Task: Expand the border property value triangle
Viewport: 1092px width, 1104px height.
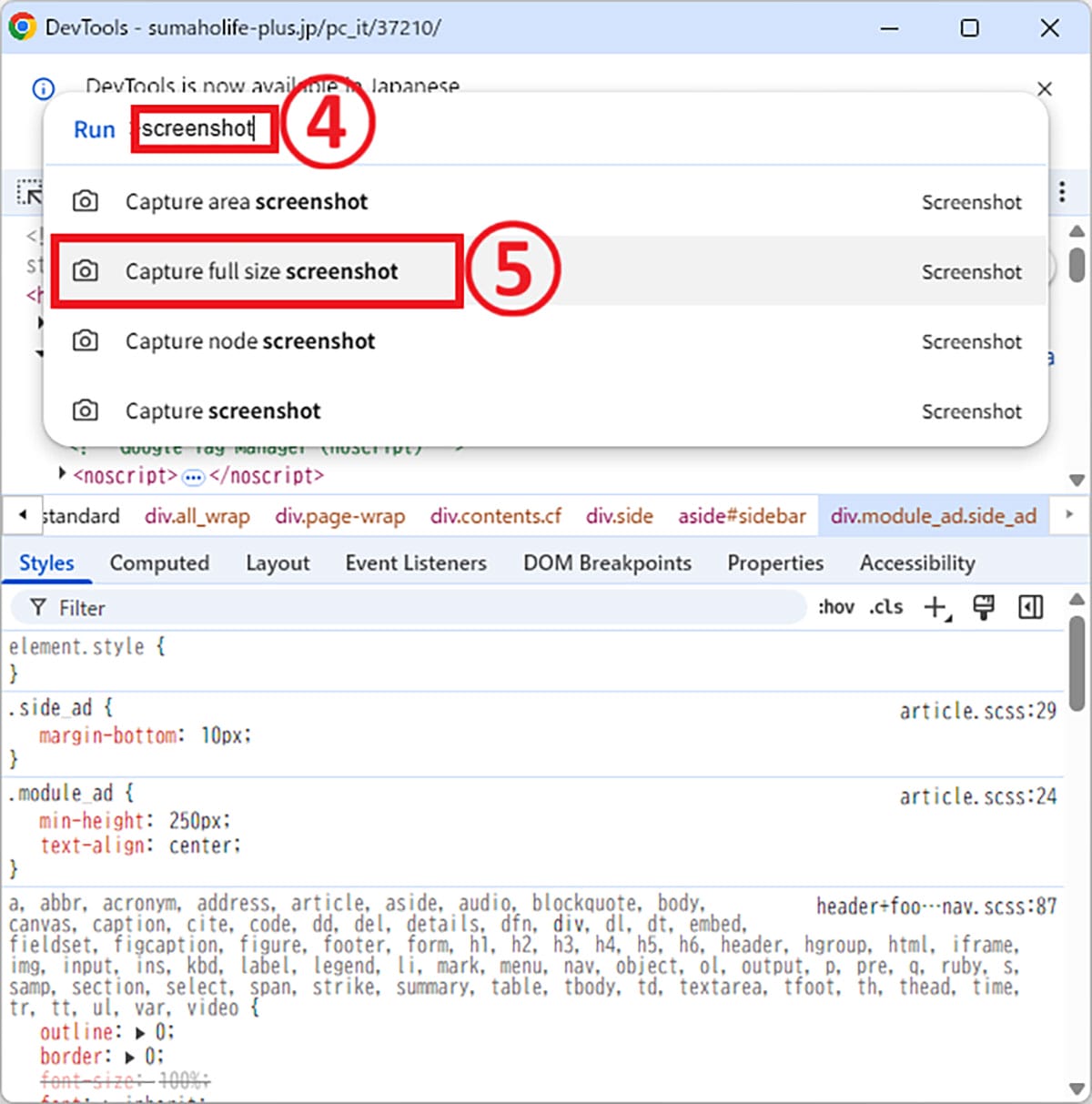Action: [129, 1058]
